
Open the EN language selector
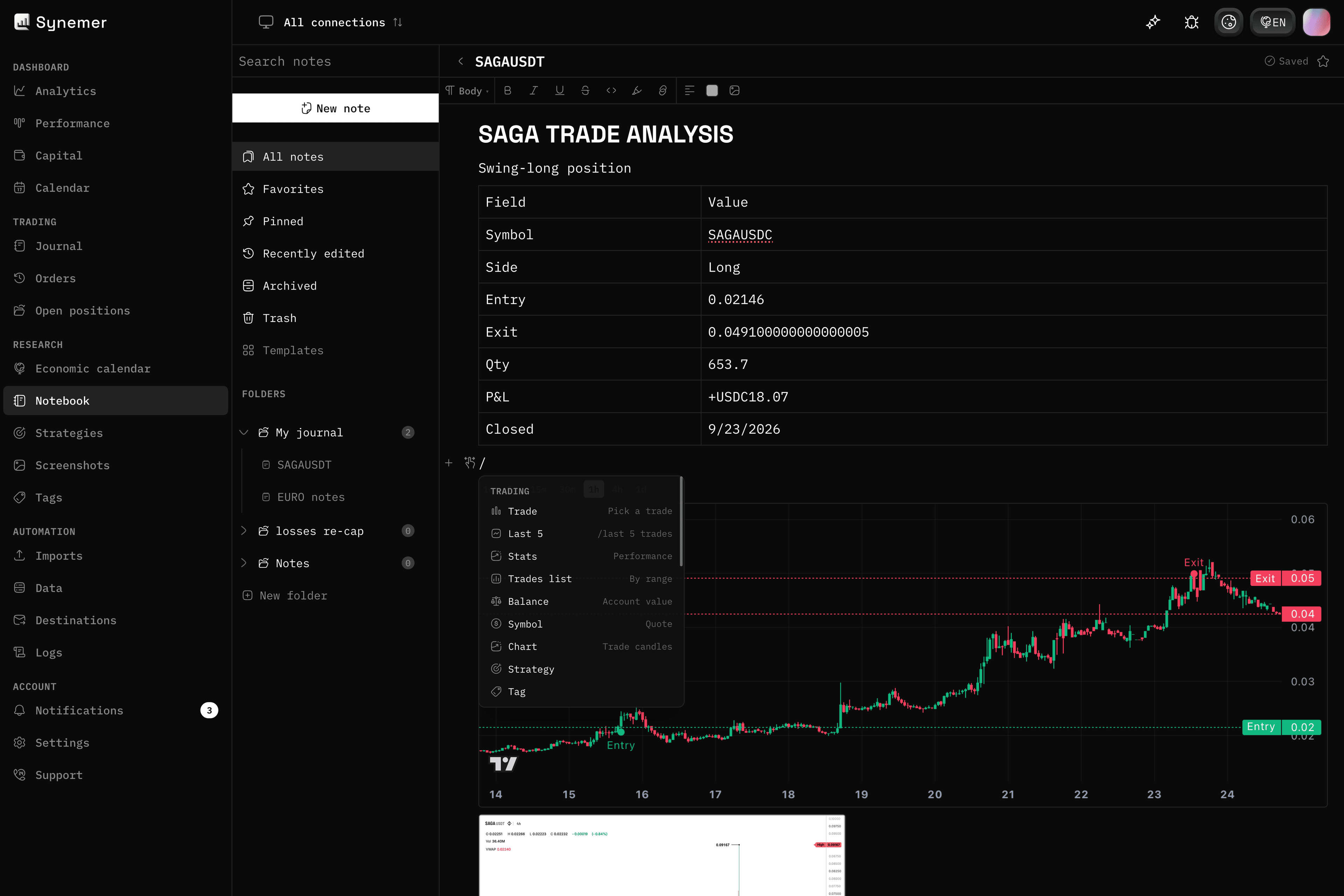tap(1273, 22)
